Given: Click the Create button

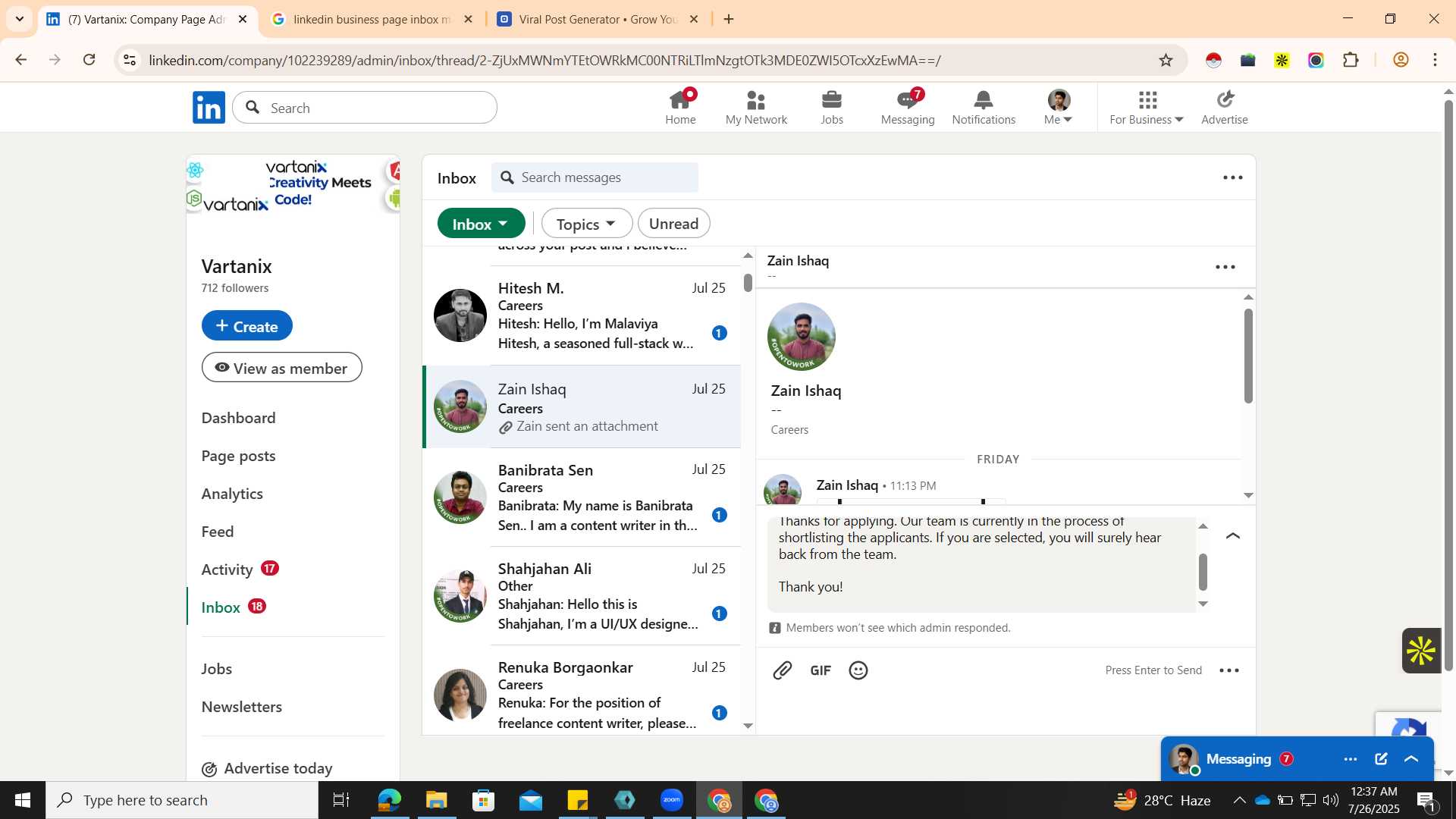Looking at the screenshot, I should [x=247, y=325].
